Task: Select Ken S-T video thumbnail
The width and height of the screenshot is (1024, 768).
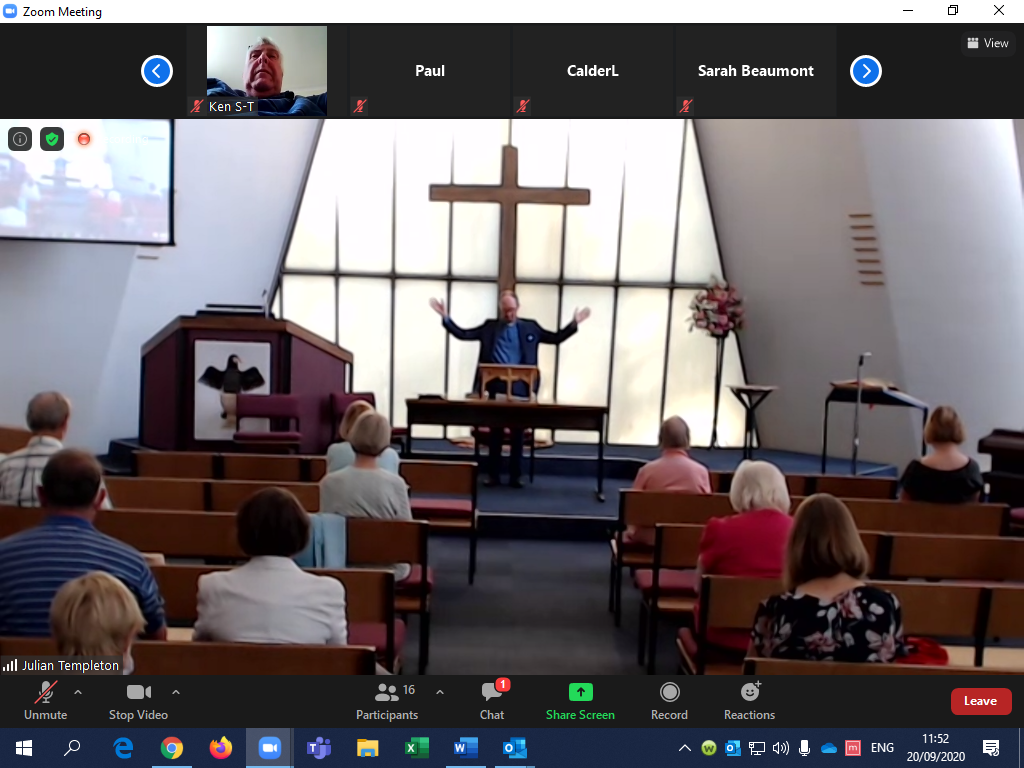Action: pos(266,70)
